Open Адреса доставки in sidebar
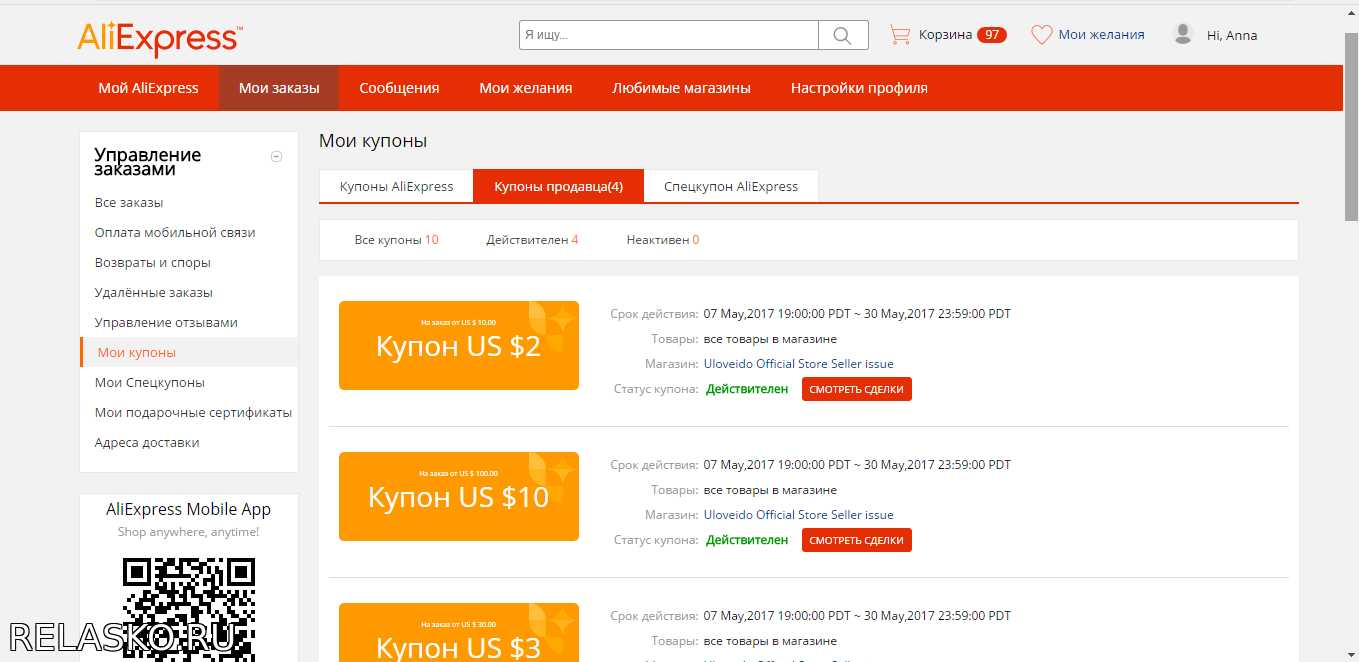The height and width of the screenshot is (662, 1359). (x=147, y=443)
